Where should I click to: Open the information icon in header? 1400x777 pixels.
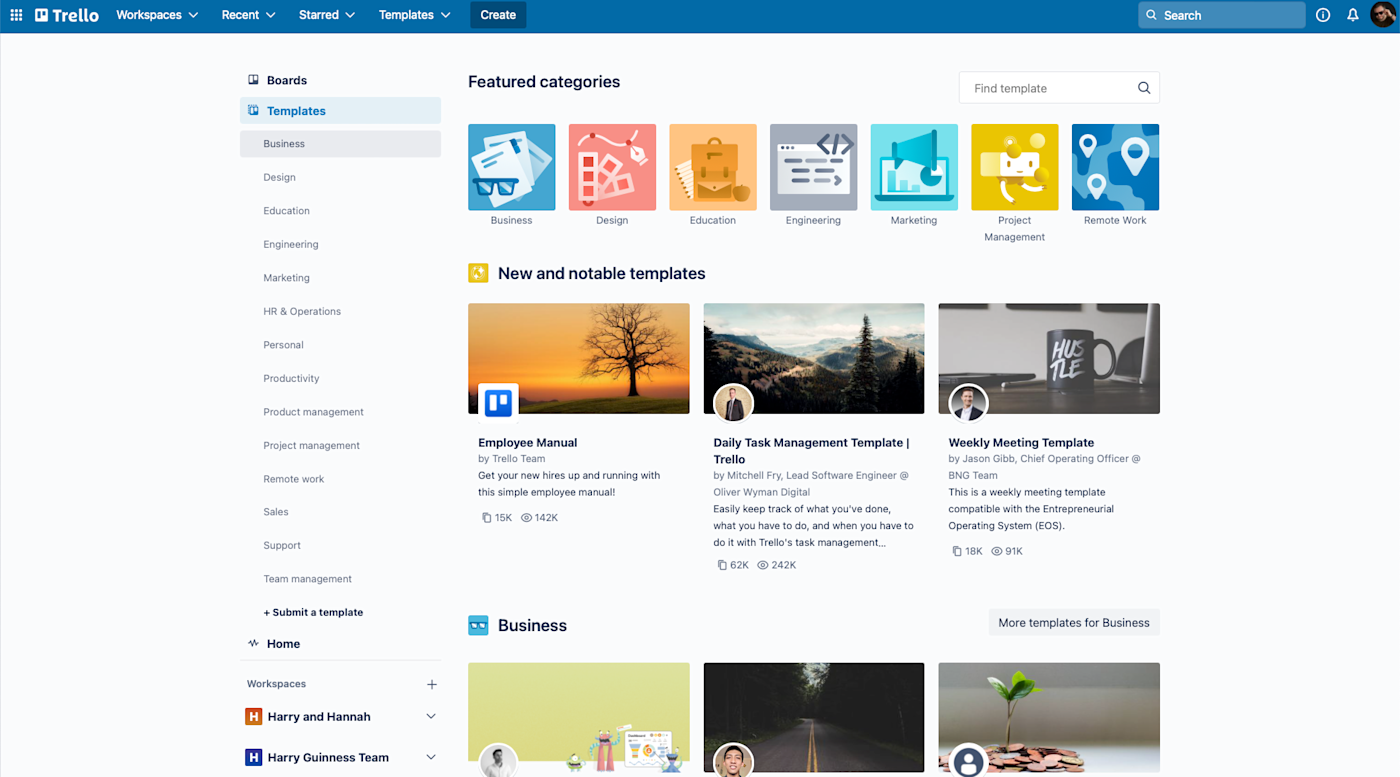1323,15
